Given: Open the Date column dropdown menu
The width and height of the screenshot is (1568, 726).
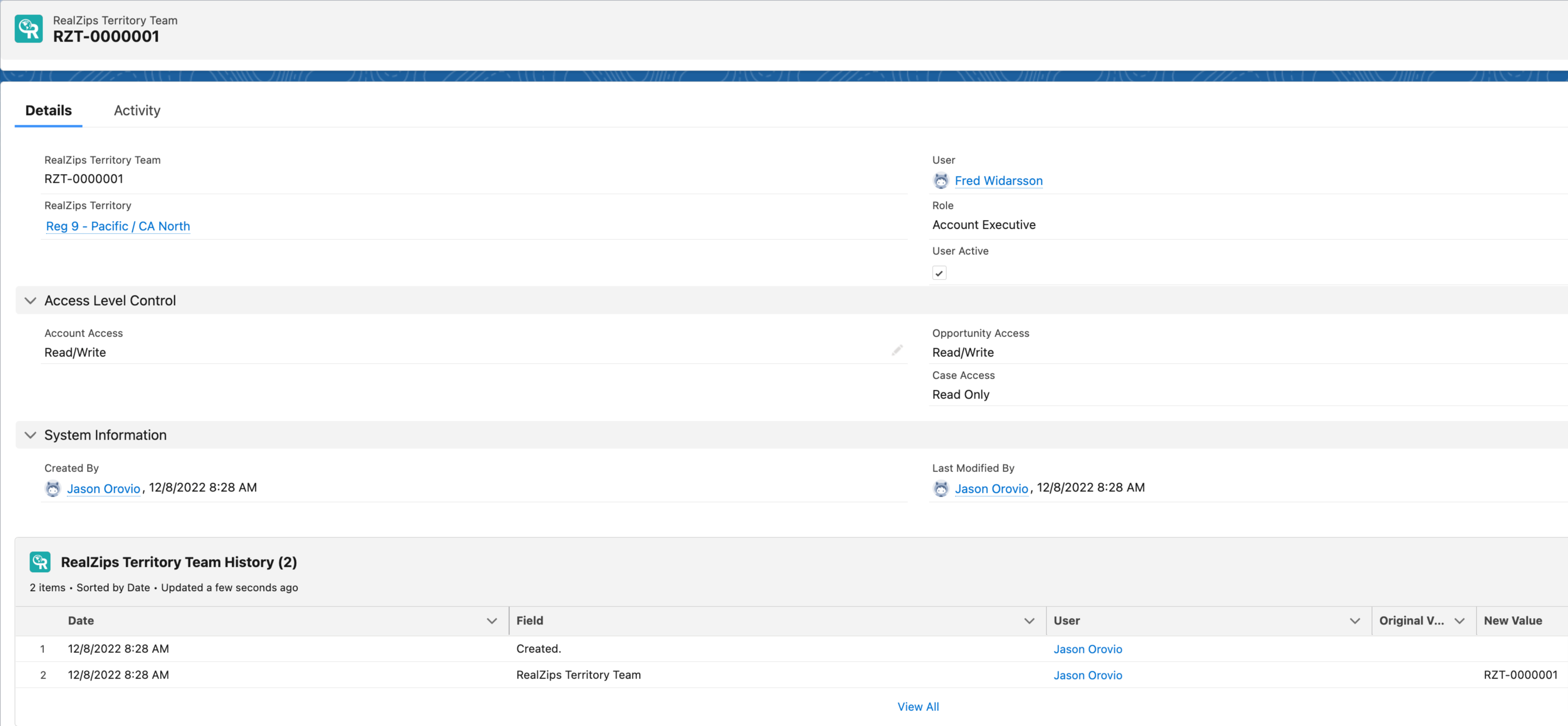Looking at the screenshot, I should [492, 621].
